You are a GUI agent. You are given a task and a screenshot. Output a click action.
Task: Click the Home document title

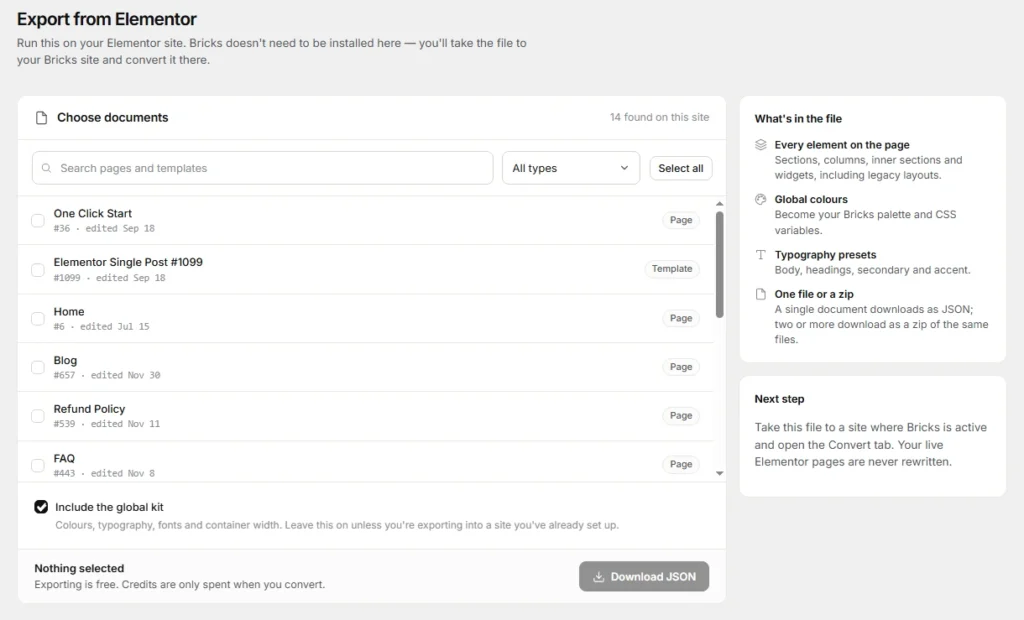coord(69,312)
